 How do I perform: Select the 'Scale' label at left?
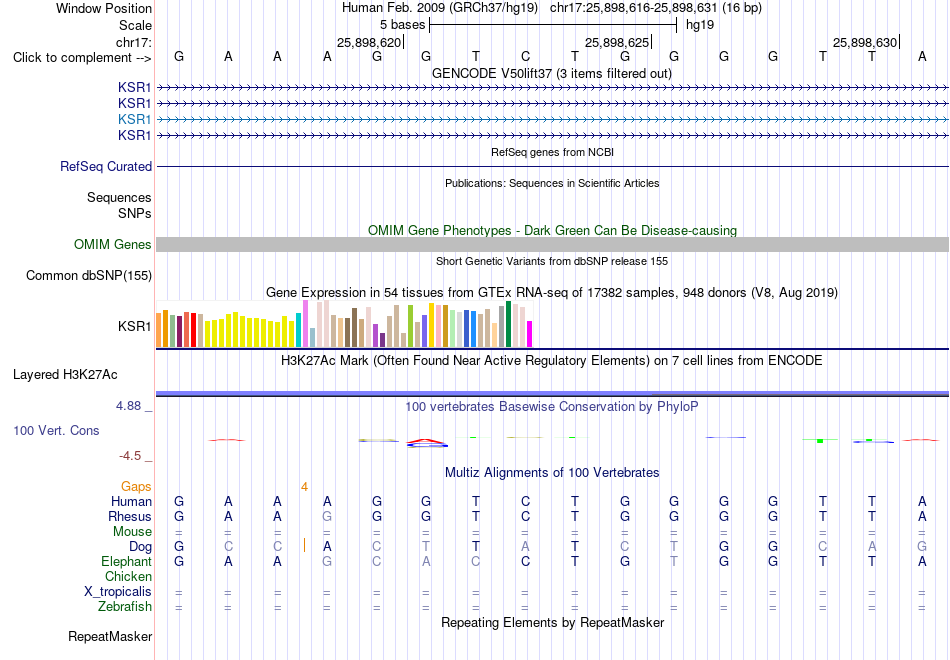click(135, 25)
